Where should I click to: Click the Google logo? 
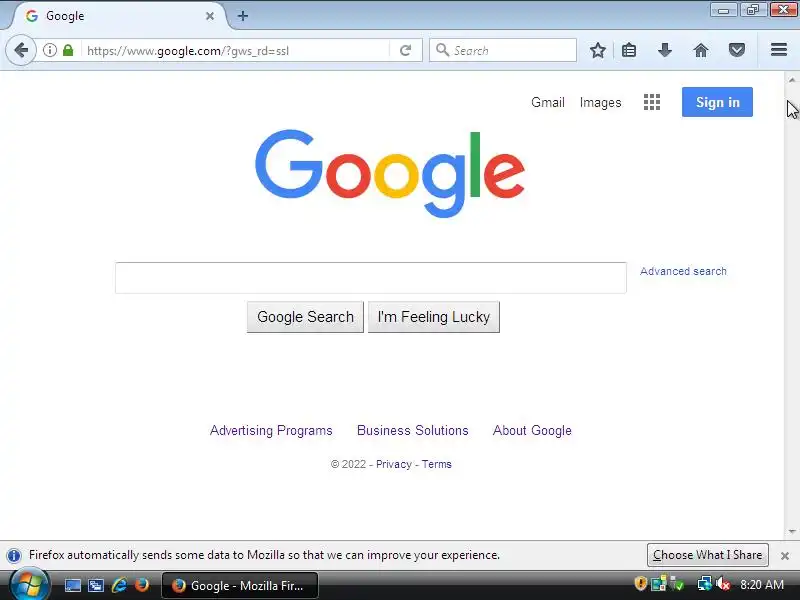click(x=390, y=173)
